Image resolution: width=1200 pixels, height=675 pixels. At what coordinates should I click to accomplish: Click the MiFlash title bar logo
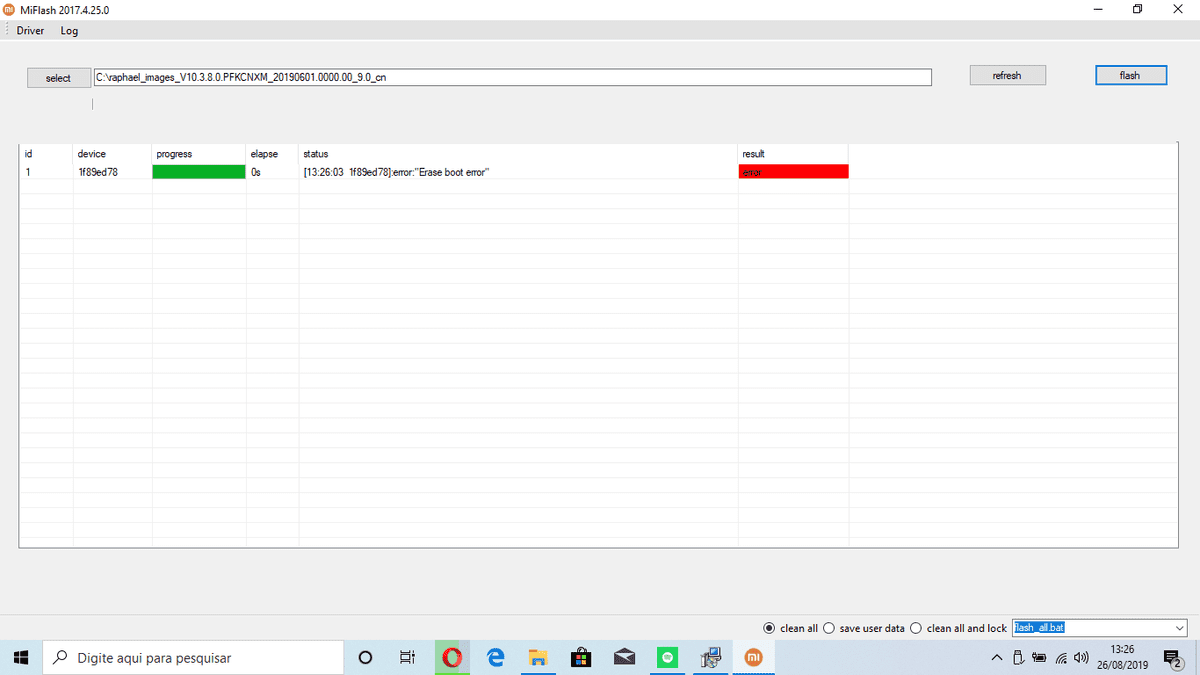(10, 9)
